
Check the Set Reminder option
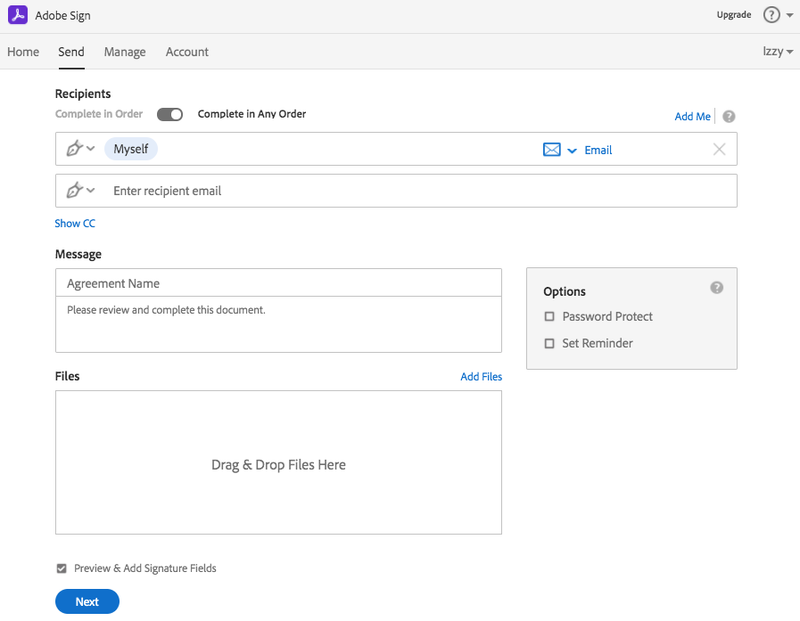(549, 343)
